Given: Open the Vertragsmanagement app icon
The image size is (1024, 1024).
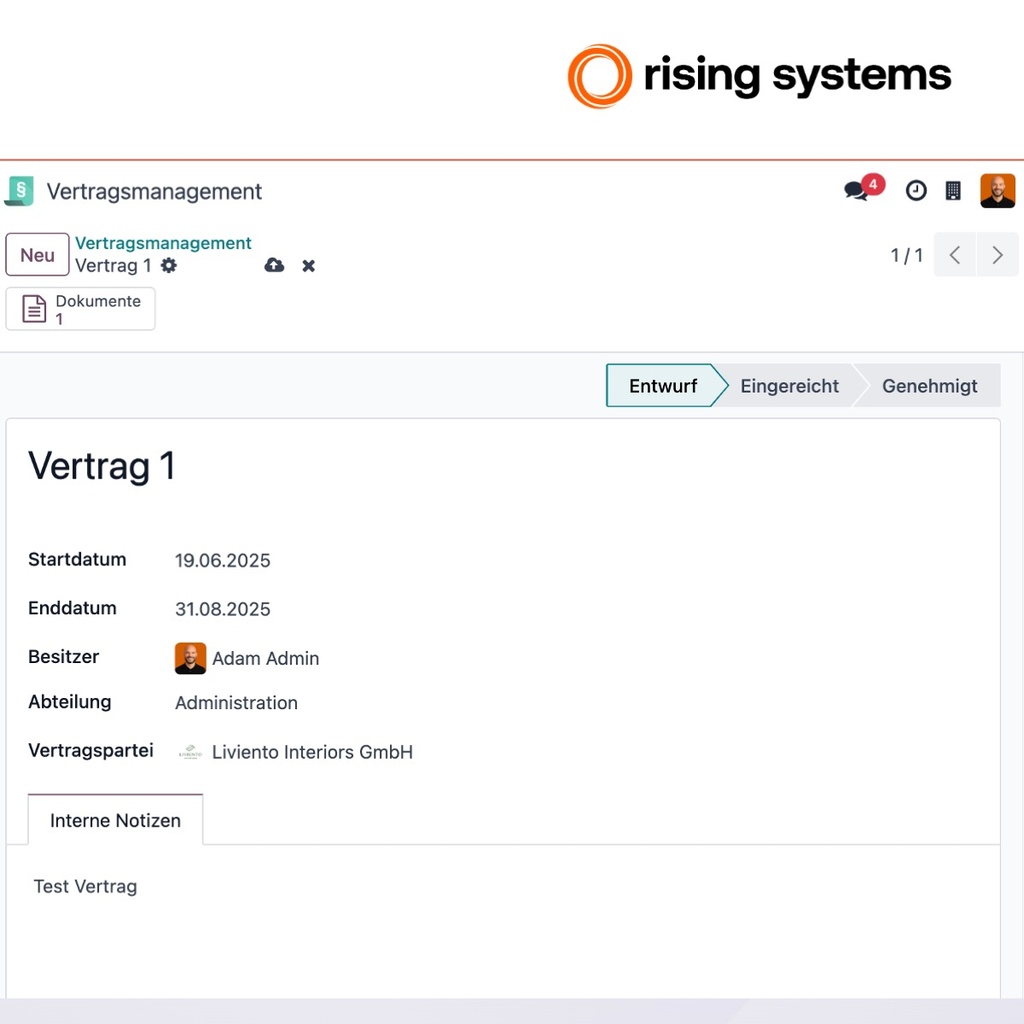Looking at the screenshot, I should coord(19,191).
